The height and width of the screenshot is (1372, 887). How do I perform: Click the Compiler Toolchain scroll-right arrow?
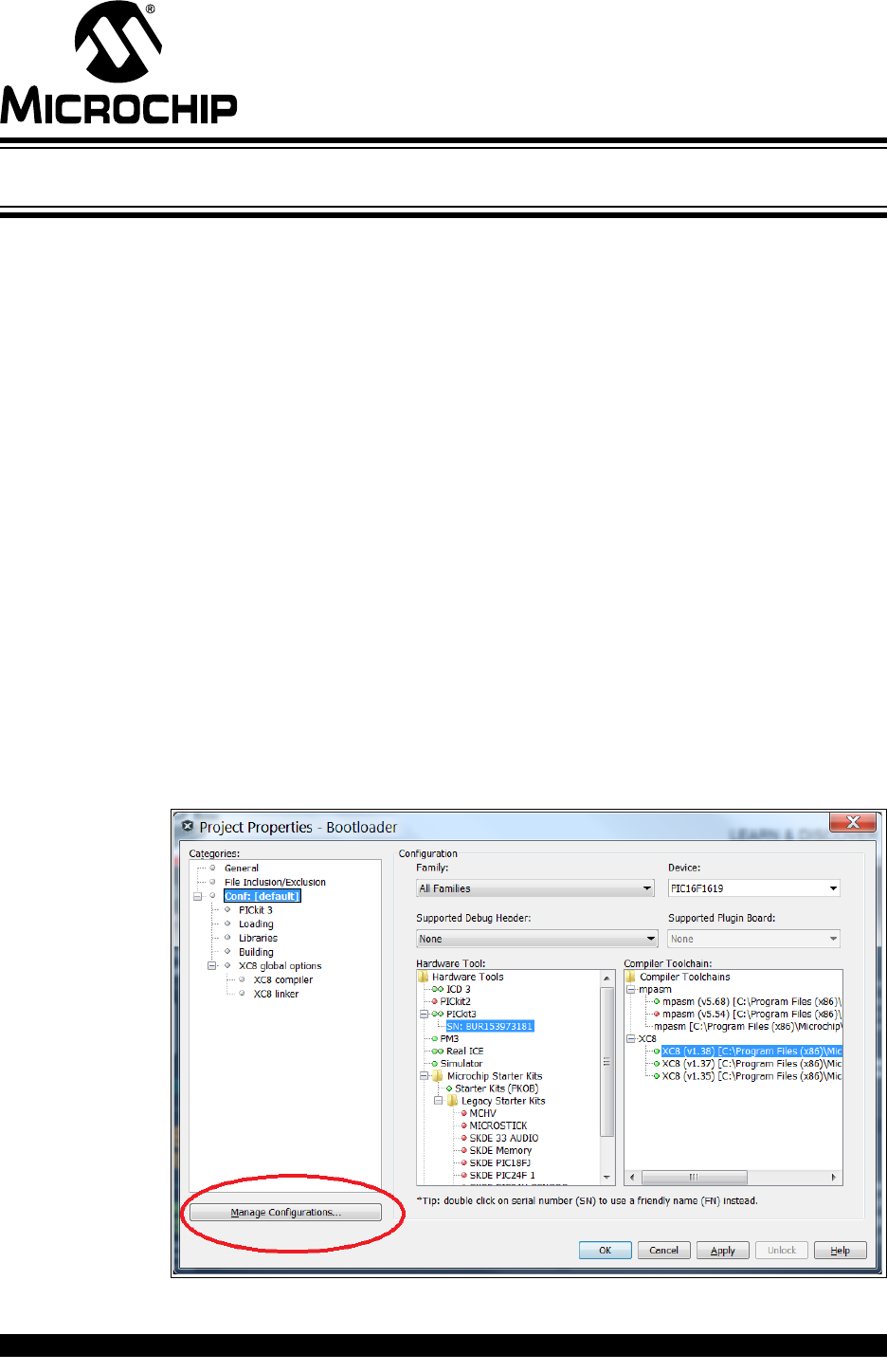(x=834, y=1177)
